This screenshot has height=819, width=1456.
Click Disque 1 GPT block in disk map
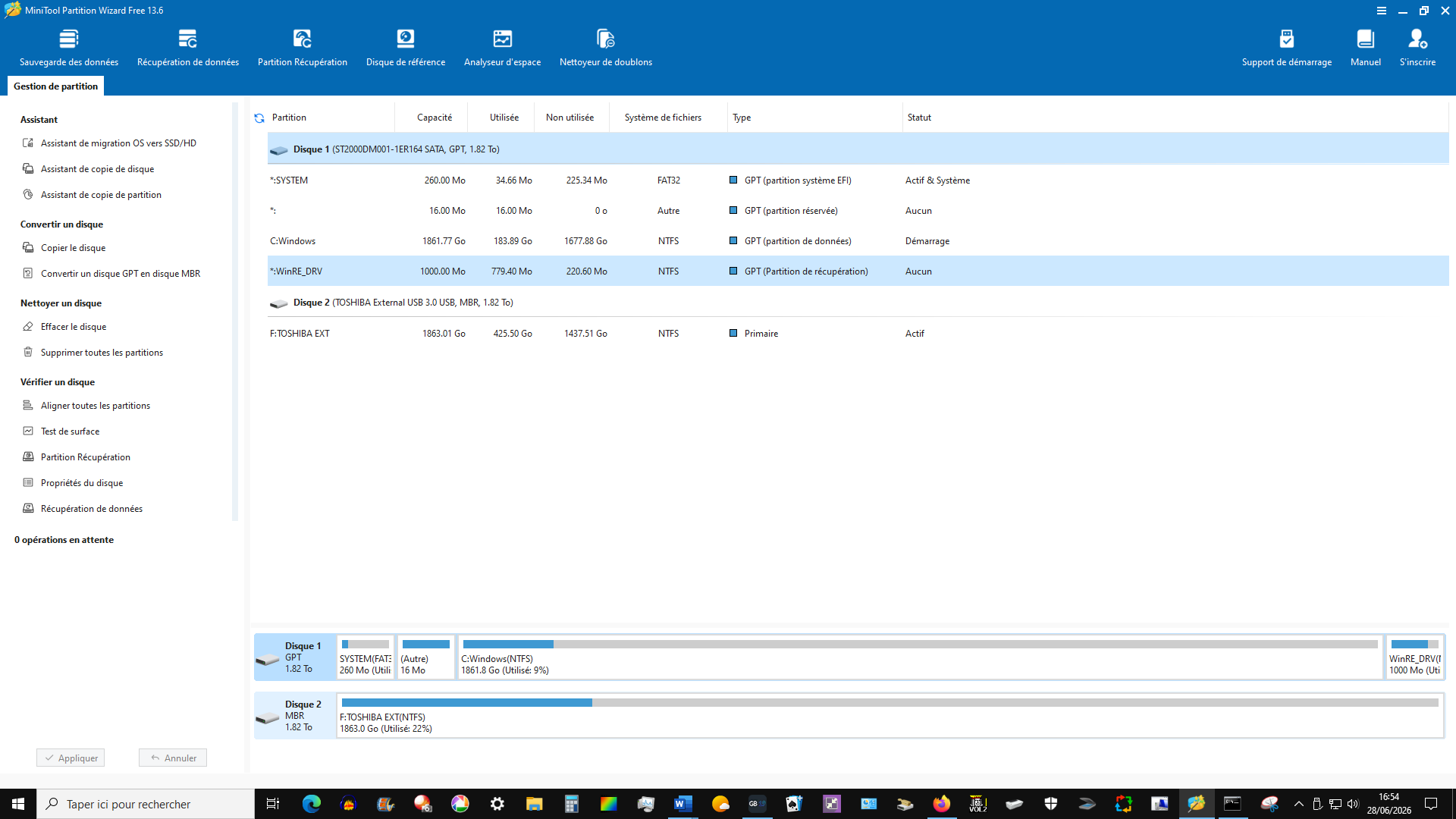tap(295, 657)
